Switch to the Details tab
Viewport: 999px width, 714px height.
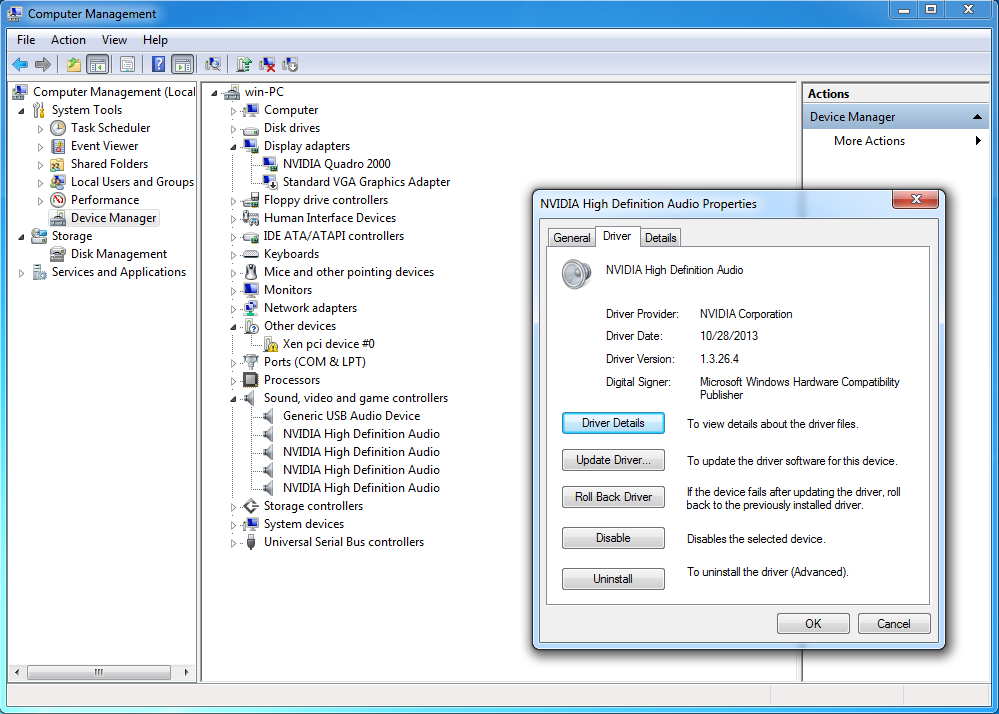661,238
